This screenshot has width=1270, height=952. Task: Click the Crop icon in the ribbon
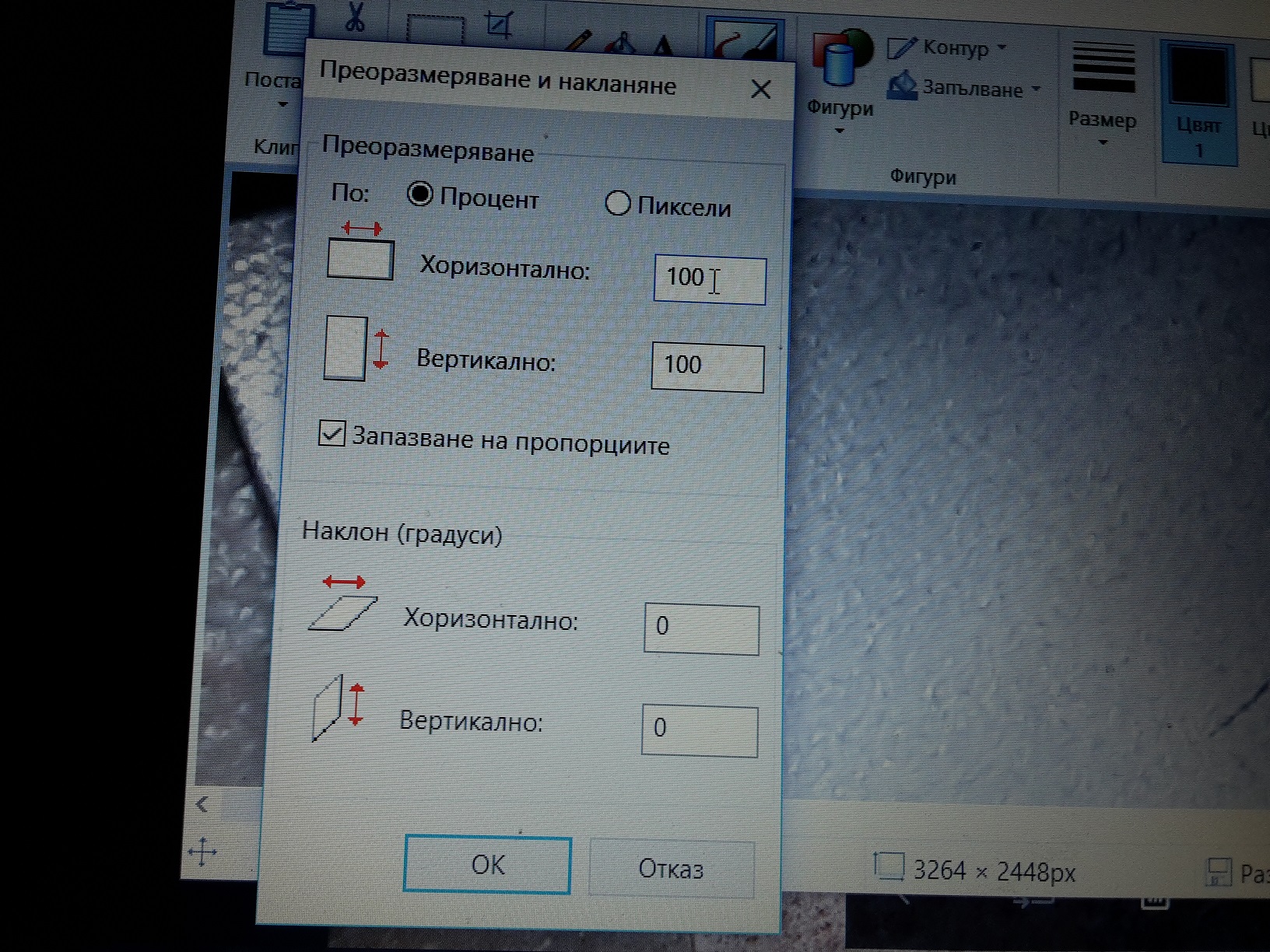coord(498,23)
